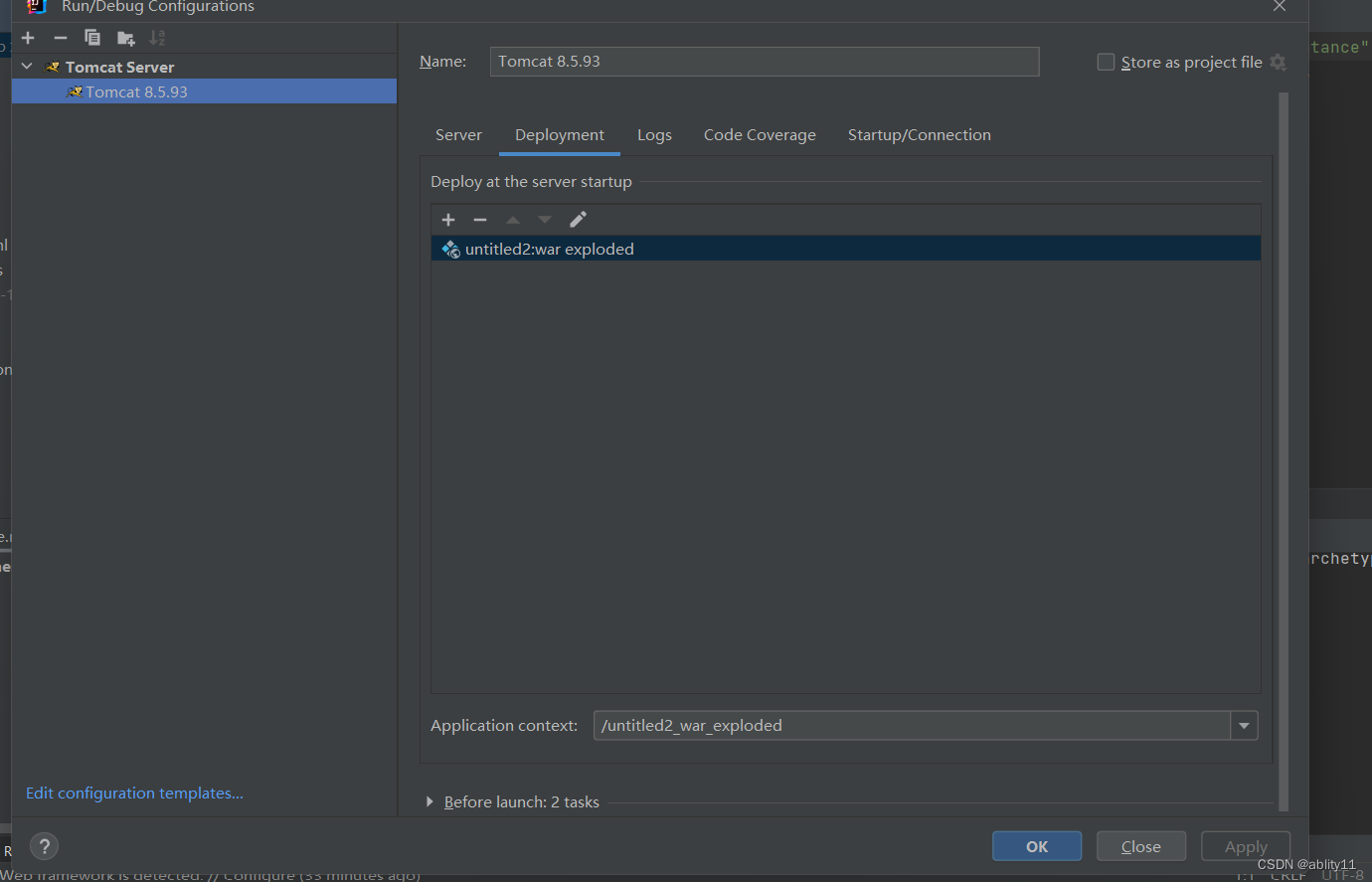The height and width of the screenshot is (882, 1372).
Task: Open Application context dropdown arrow
Action: [x=1244, y=726]
